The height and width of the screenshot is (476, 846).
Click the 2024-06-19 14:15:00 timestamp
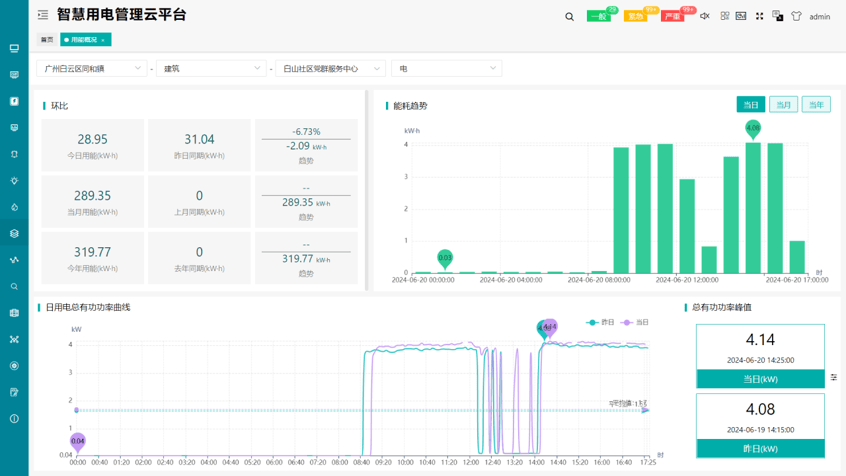click(760, 430)
